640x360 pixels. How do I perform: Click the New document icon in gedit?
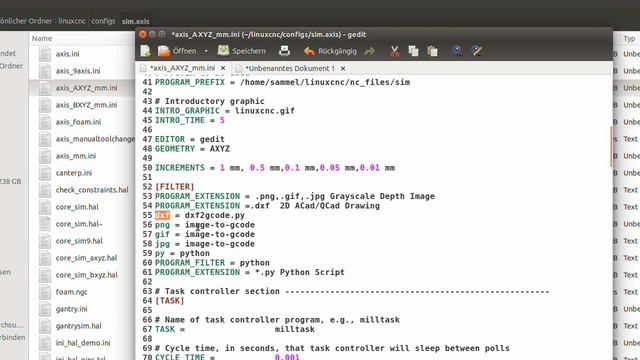coord(145,51)
